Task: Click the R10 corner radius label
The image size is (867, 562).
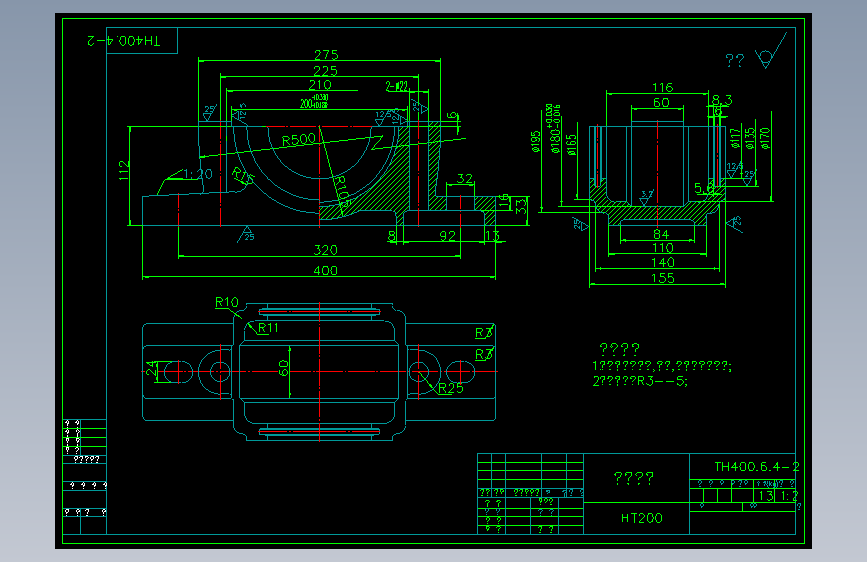Action: pos(227,302)
